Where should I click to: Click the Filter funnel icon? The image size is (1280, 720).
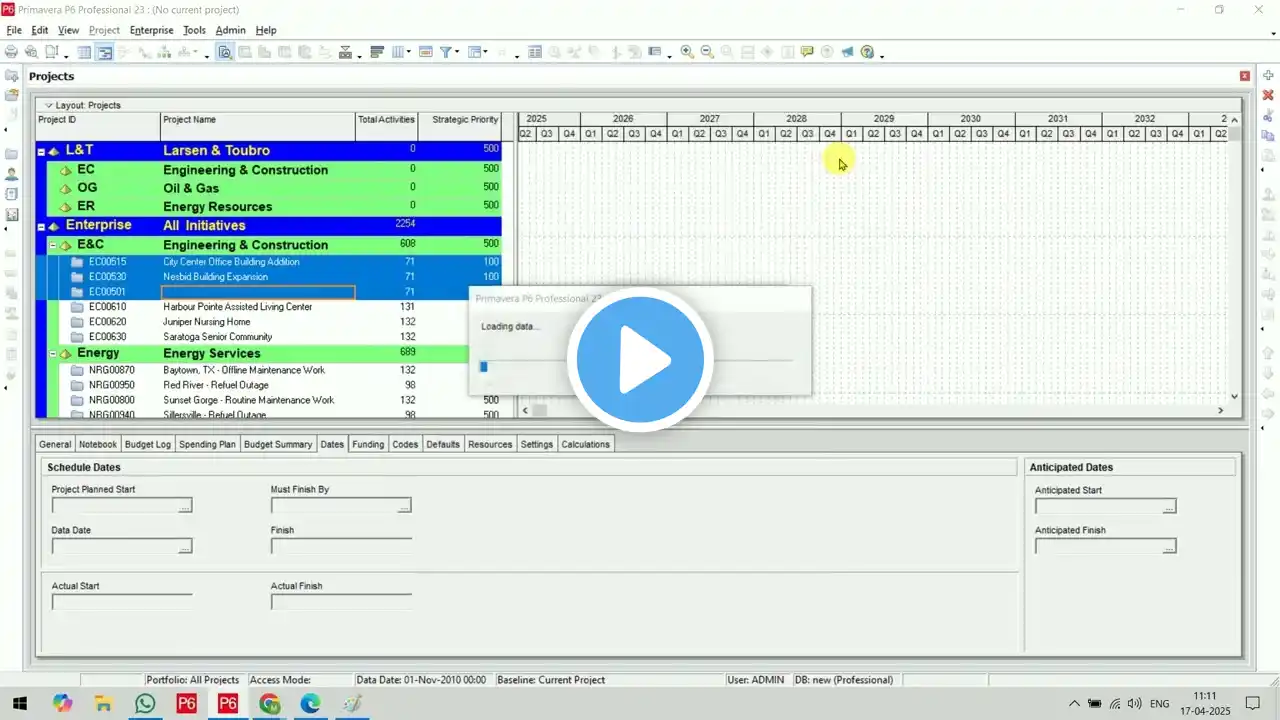447,52
